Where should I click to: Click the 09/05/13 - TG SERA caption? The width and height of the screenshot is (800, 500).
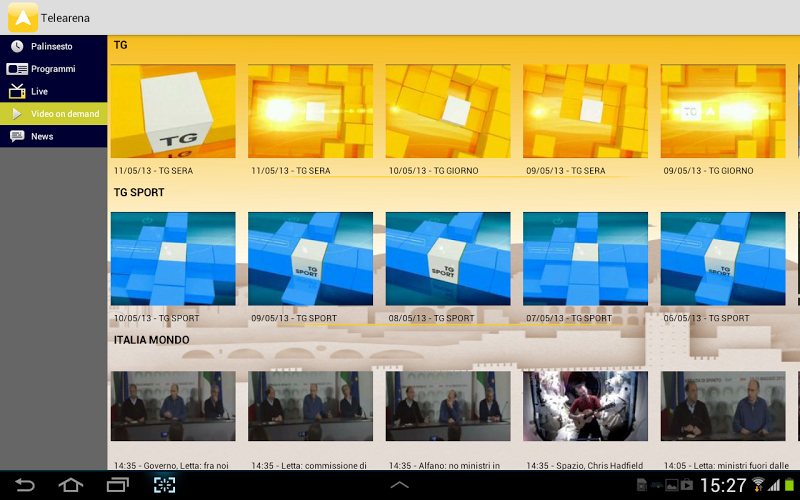[x=566, y=171]
